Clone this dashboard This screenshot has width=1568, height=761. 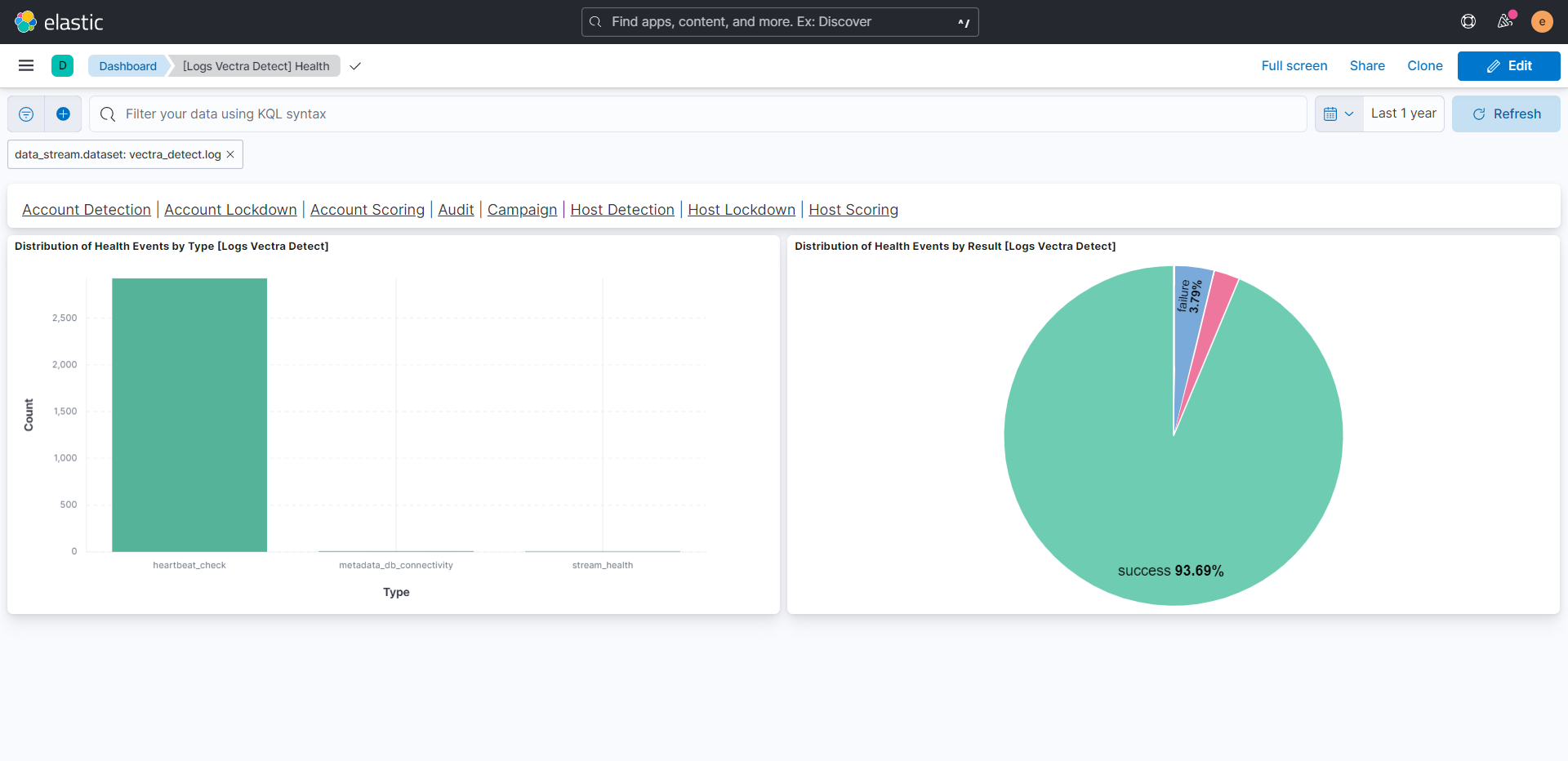pyautogui.click(x=1424, y=66)
